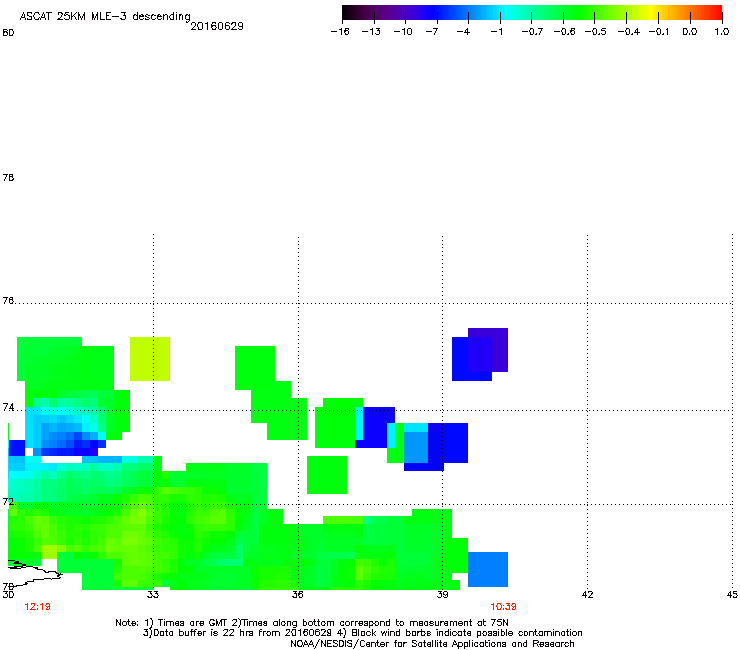Click the longitude label 42
This screenshot has height=650, width=740.
click(587, 594)
